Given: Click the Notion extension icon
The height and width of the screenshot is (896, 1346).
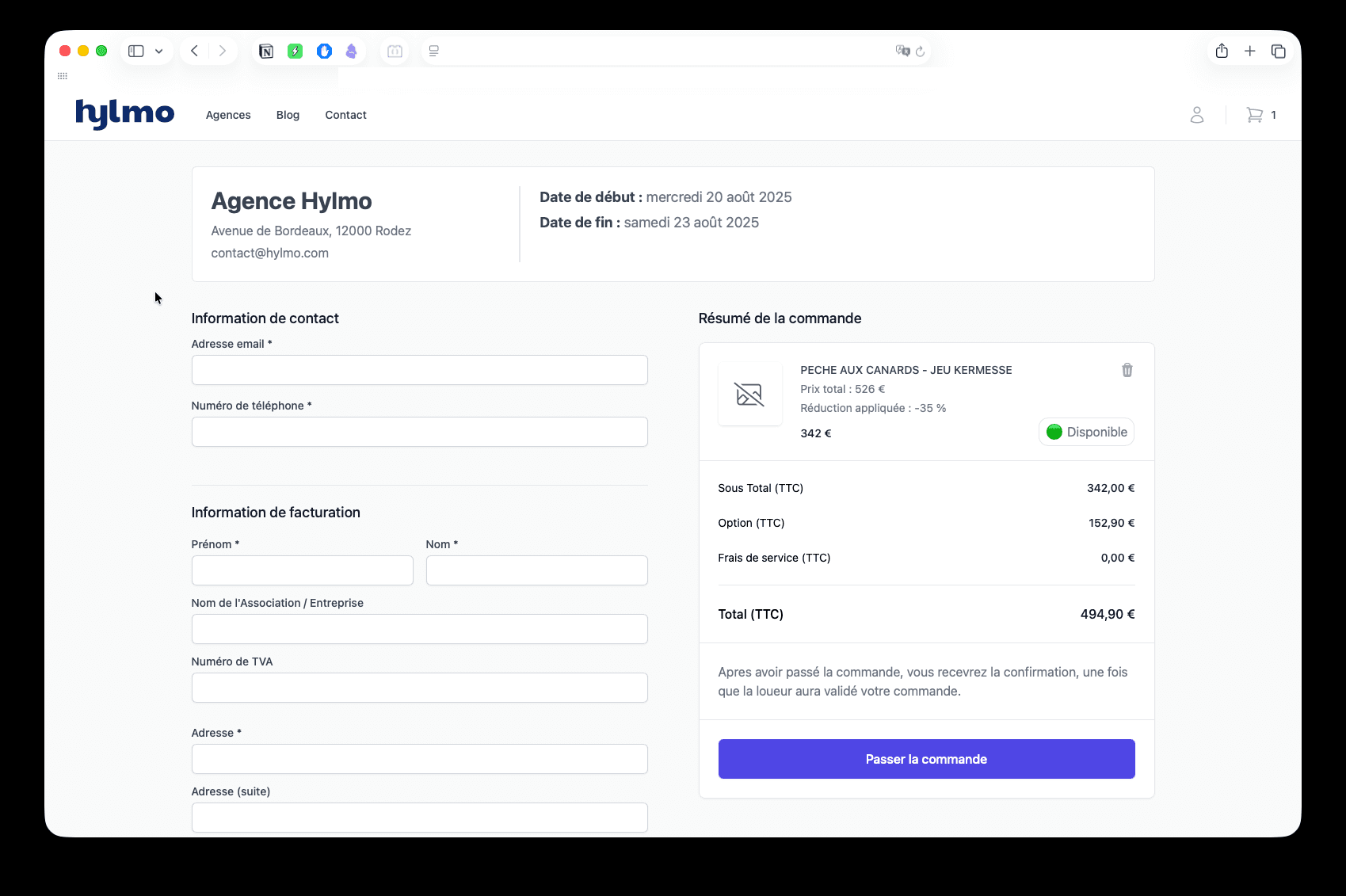Looking at the screenshot, I should point(266,51).
